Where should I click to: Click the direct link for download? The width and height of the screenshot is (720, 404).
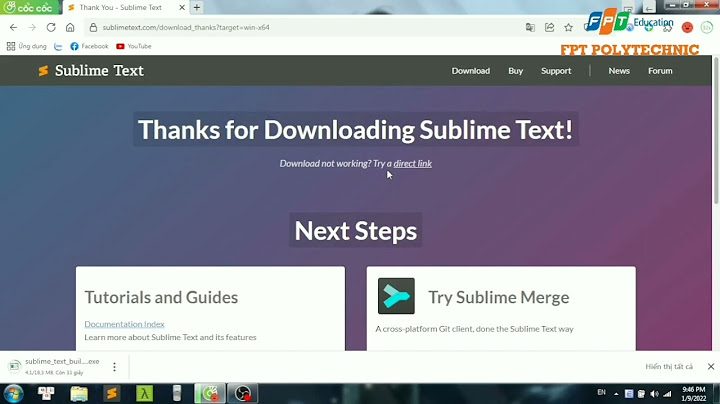(x=412, y=163)
